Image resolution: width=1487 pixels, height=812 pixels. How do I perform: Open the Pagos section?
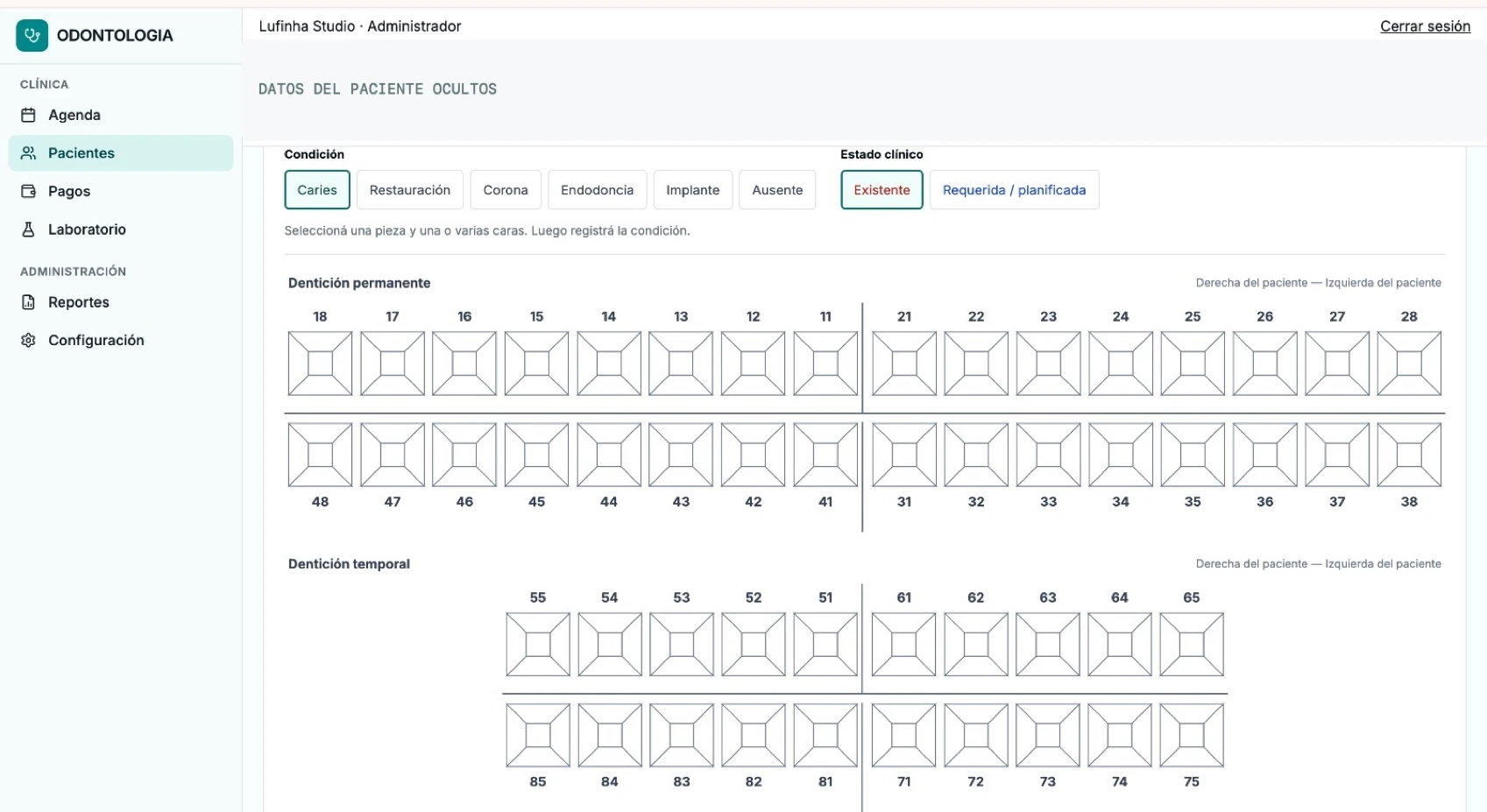click(x=121, y=191)
